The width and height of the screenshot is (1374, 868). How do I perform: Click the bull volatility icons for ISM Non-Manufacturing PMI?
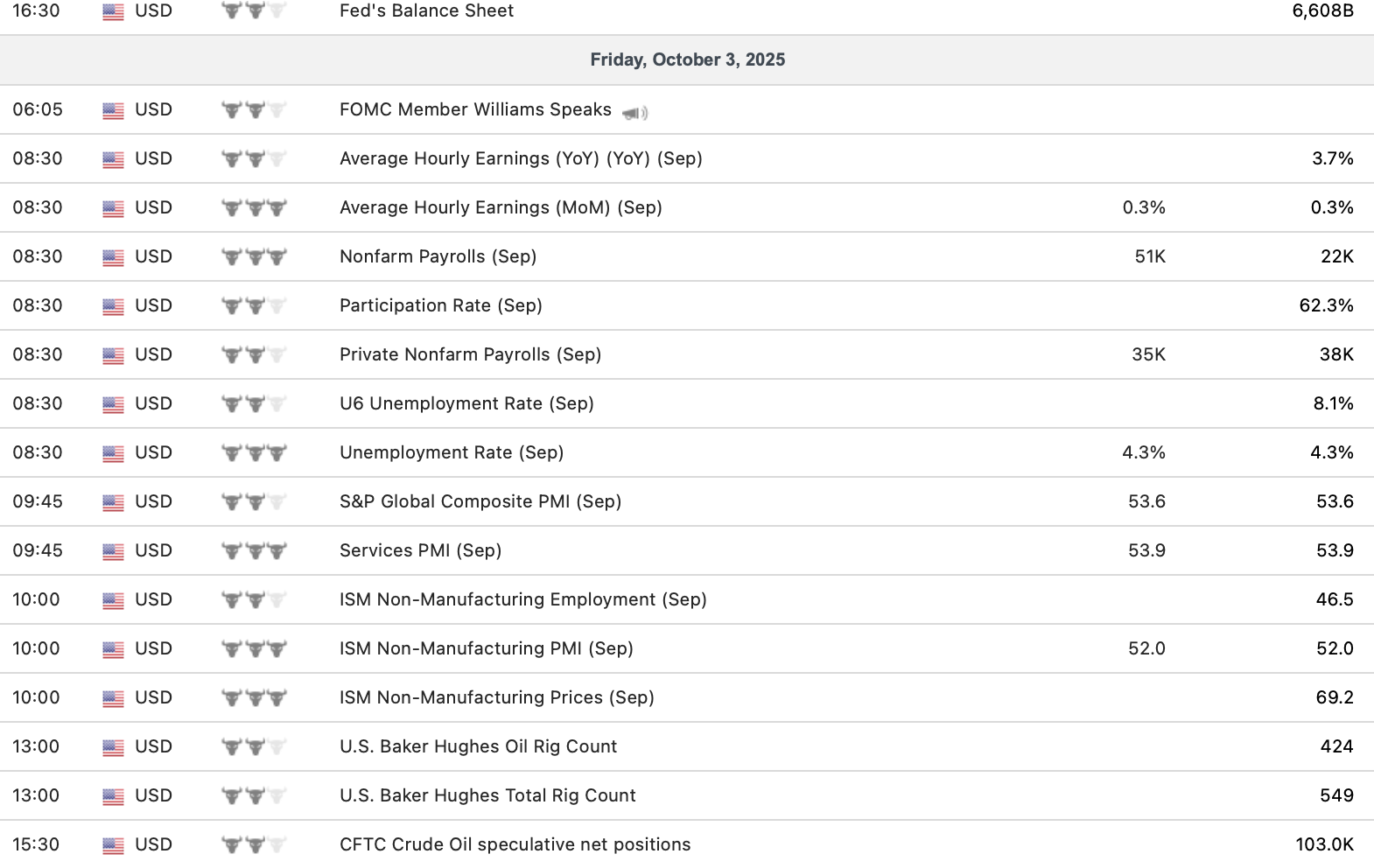[254, 649]
